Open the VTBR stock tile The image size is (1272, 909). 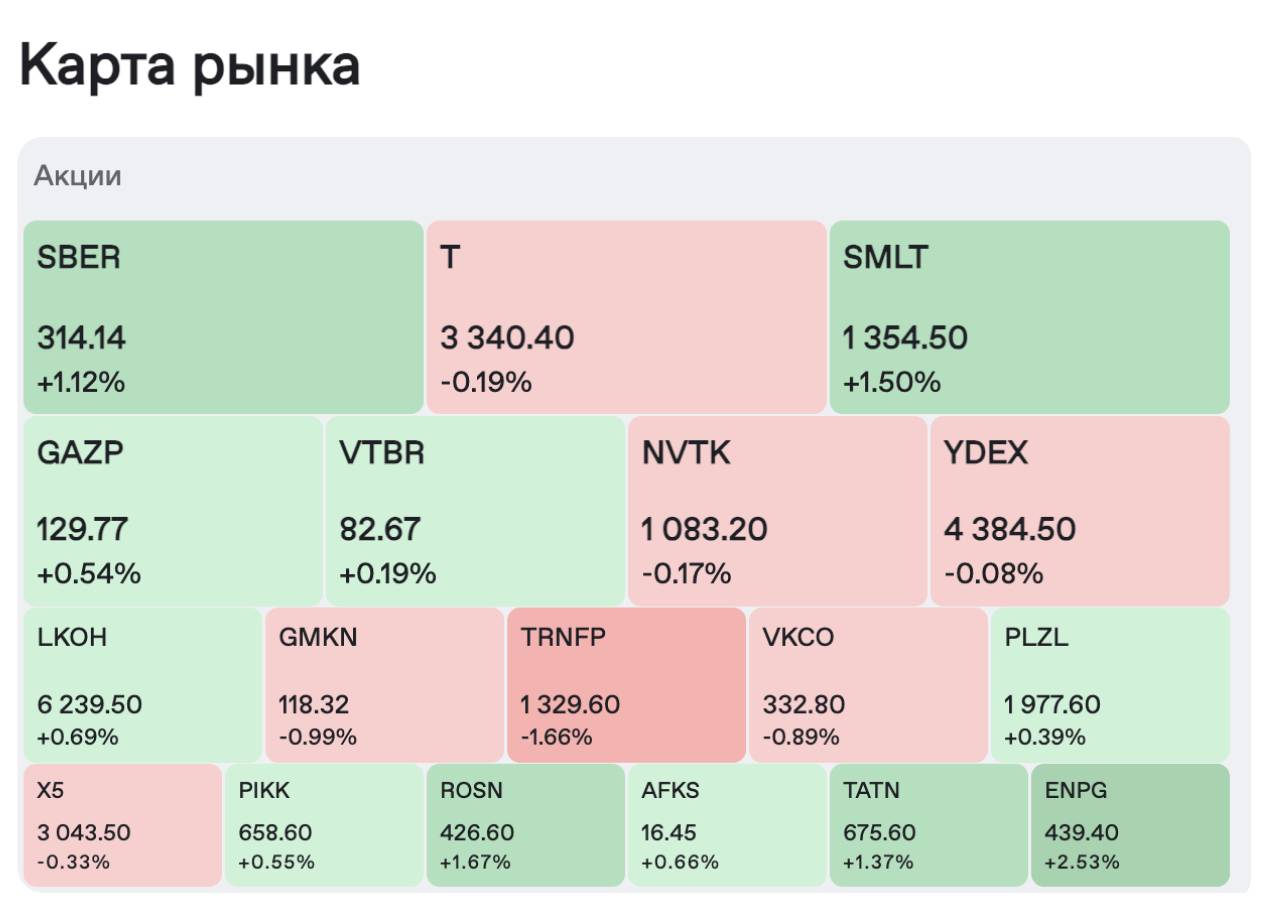(x=475, y=510)
